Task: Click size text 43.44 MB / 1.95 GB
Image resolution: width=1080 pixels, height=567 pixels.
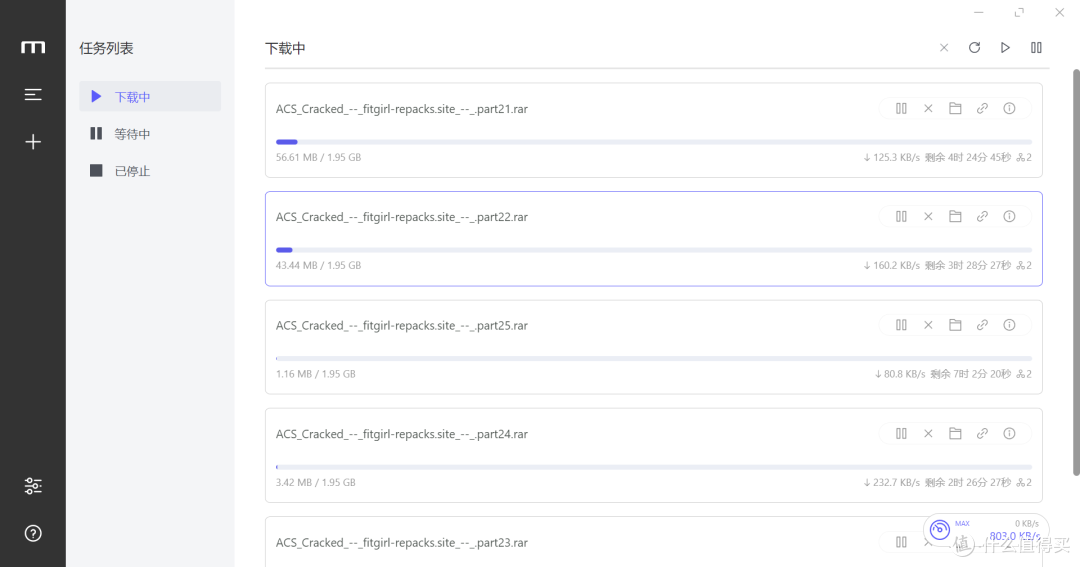Action: click(x=318, y=265)
